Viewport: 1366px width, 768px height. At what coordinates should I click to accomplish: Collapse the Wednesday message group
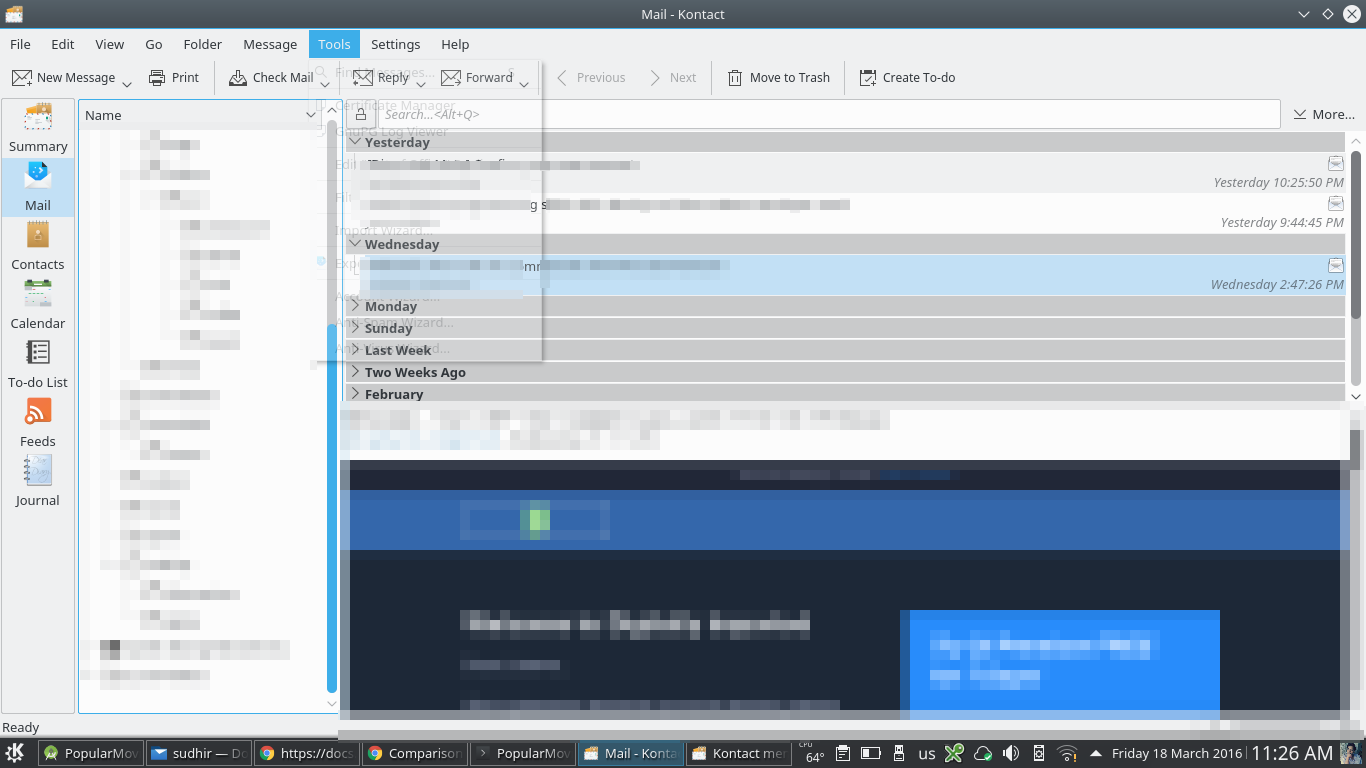pos(354,243)
